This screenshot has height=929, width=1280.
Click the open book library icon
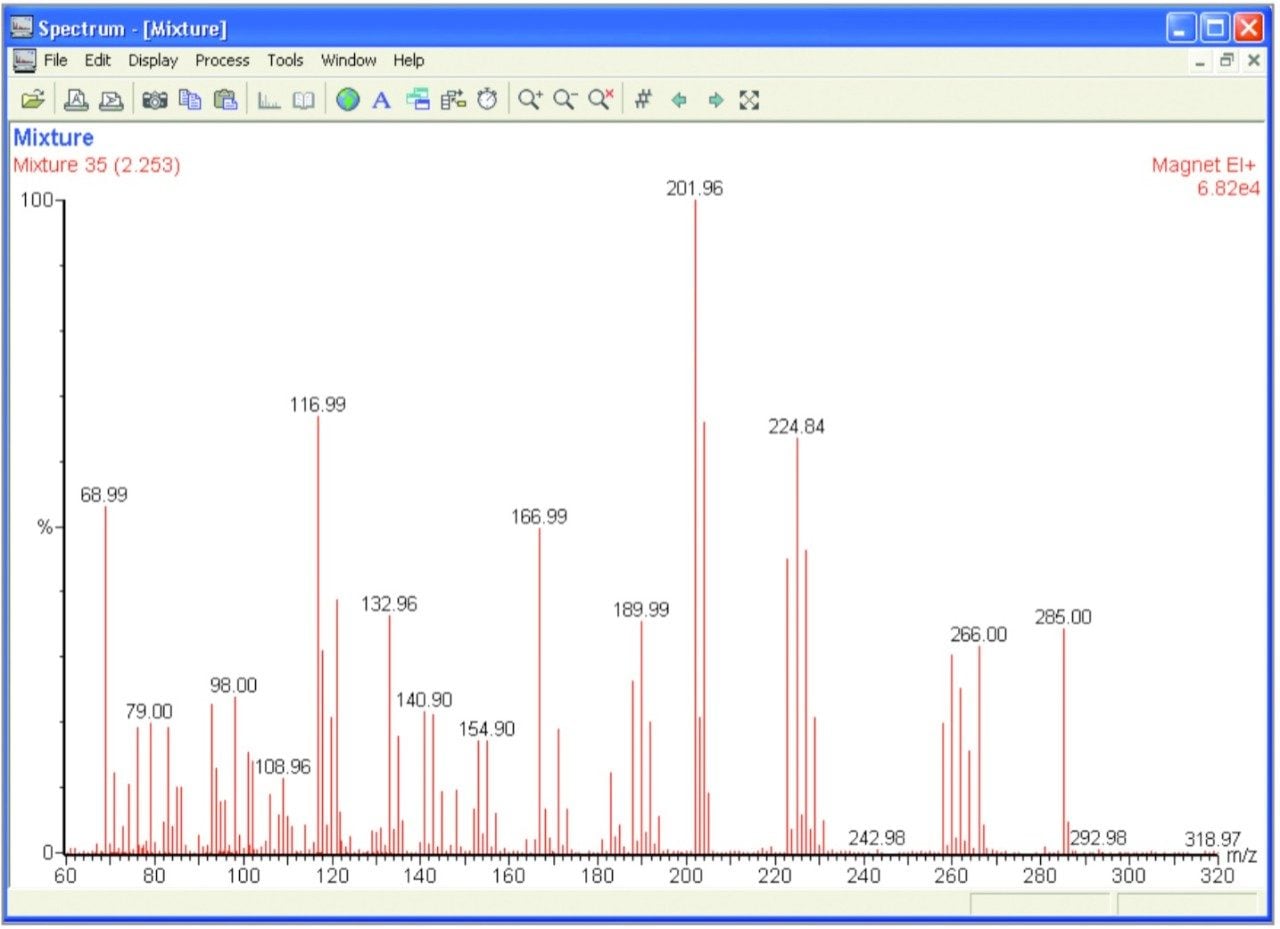click(x=303, y=100)
